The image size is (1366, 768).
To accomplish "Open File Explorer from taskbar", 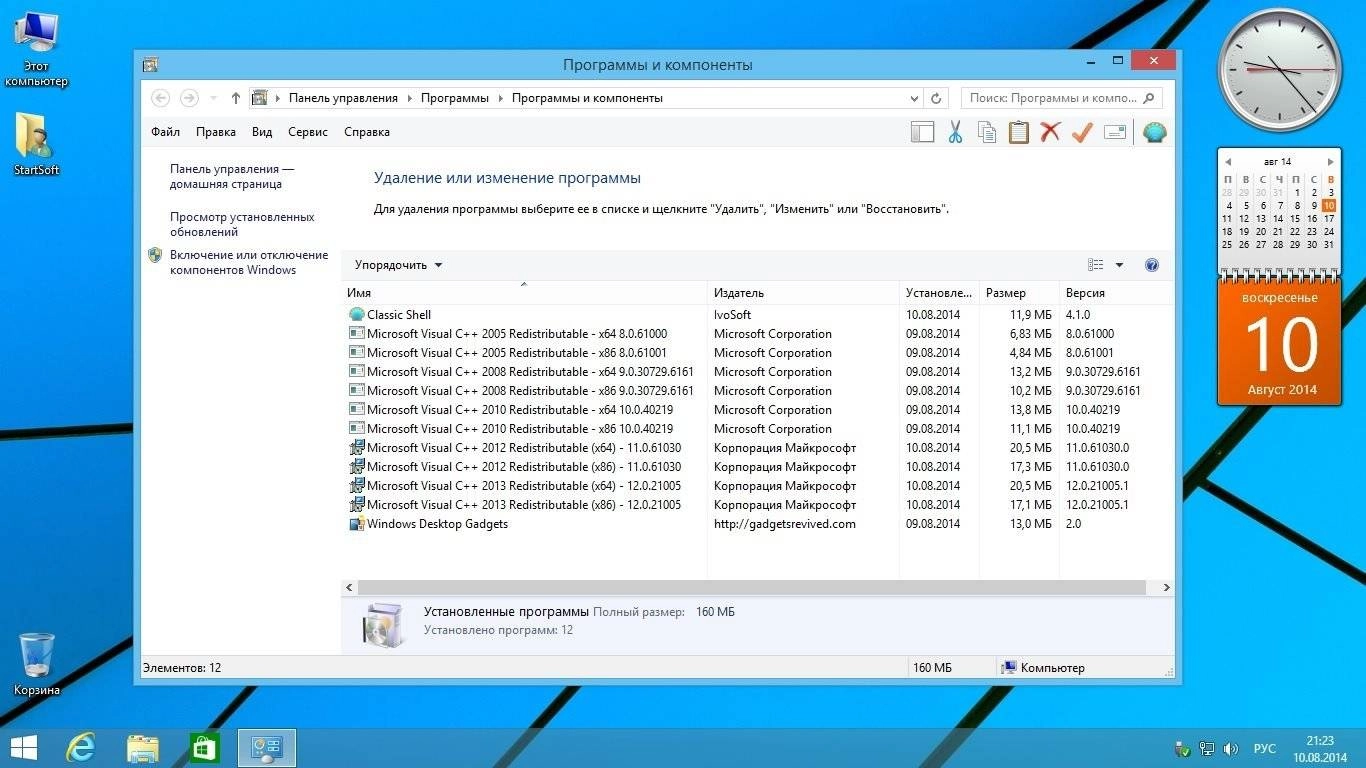I will (143, 748).
